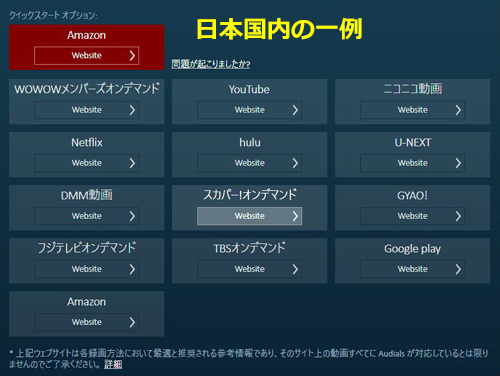Click the highlighted スカパー!オンデマンド Website button

249,216
